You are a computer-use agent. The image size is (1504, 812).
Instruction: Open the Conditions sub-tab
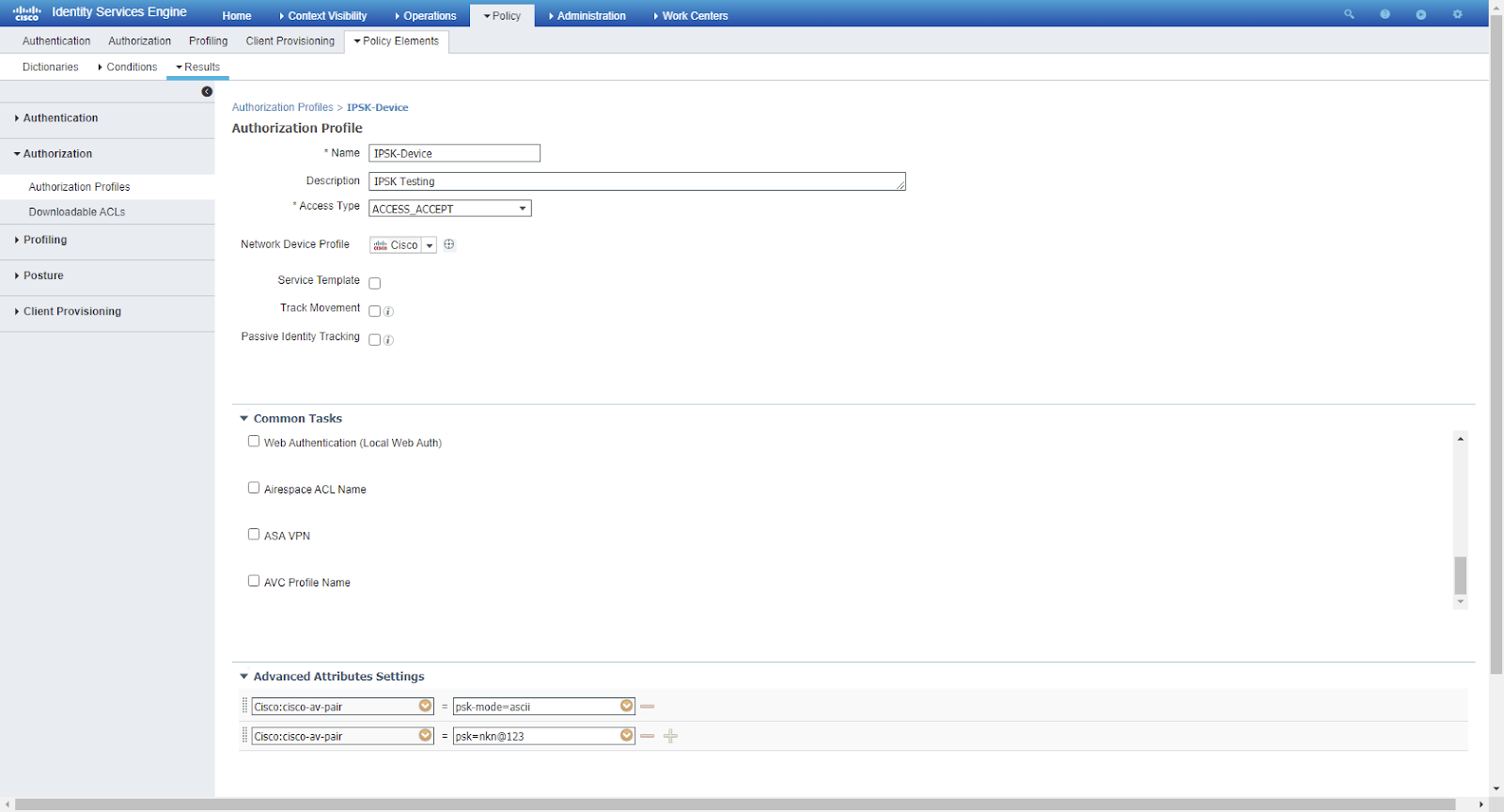128,68
